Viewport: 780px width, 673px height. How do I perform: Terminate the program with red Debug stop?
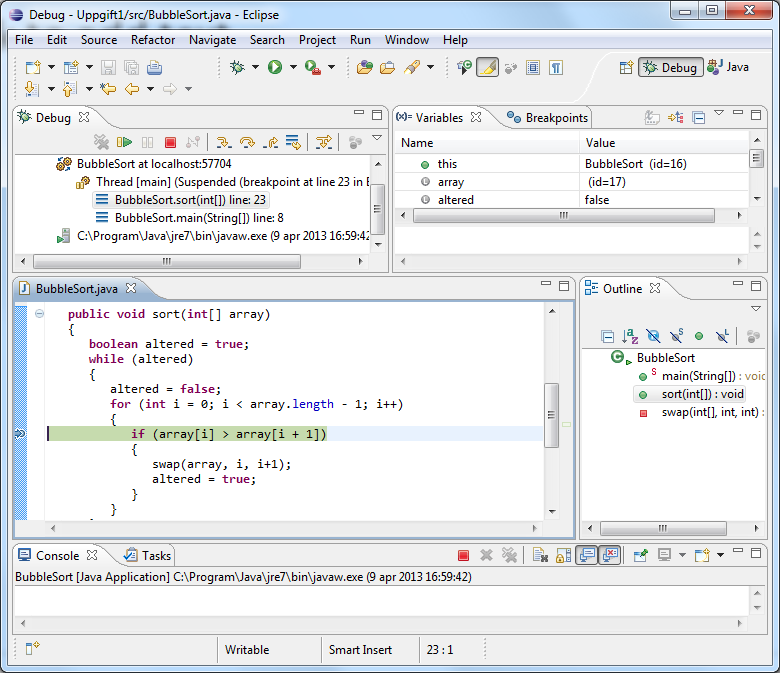pos(170,143)
